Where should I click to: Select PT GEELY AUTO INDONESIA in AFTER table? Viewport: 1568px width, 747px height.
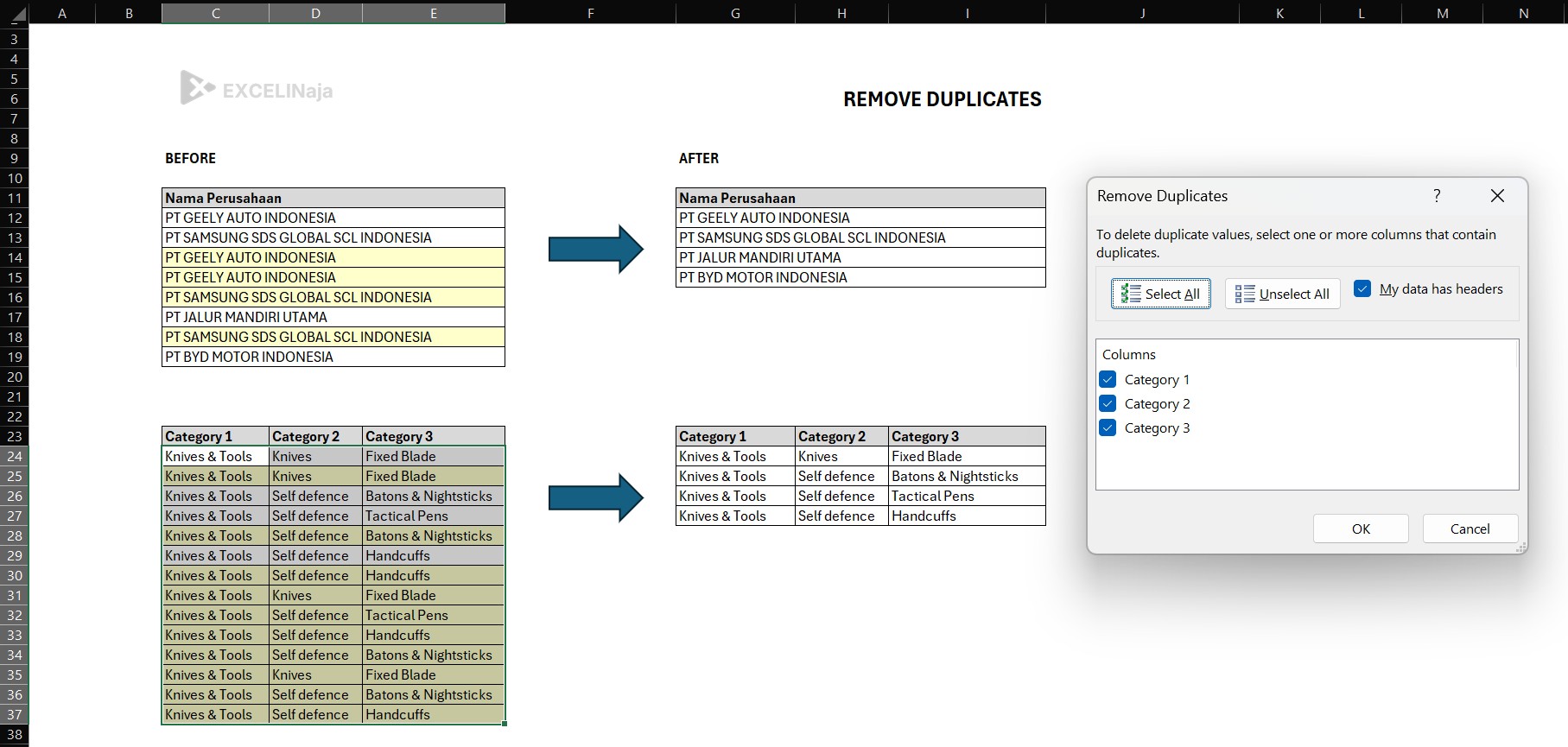click(860, 218)
